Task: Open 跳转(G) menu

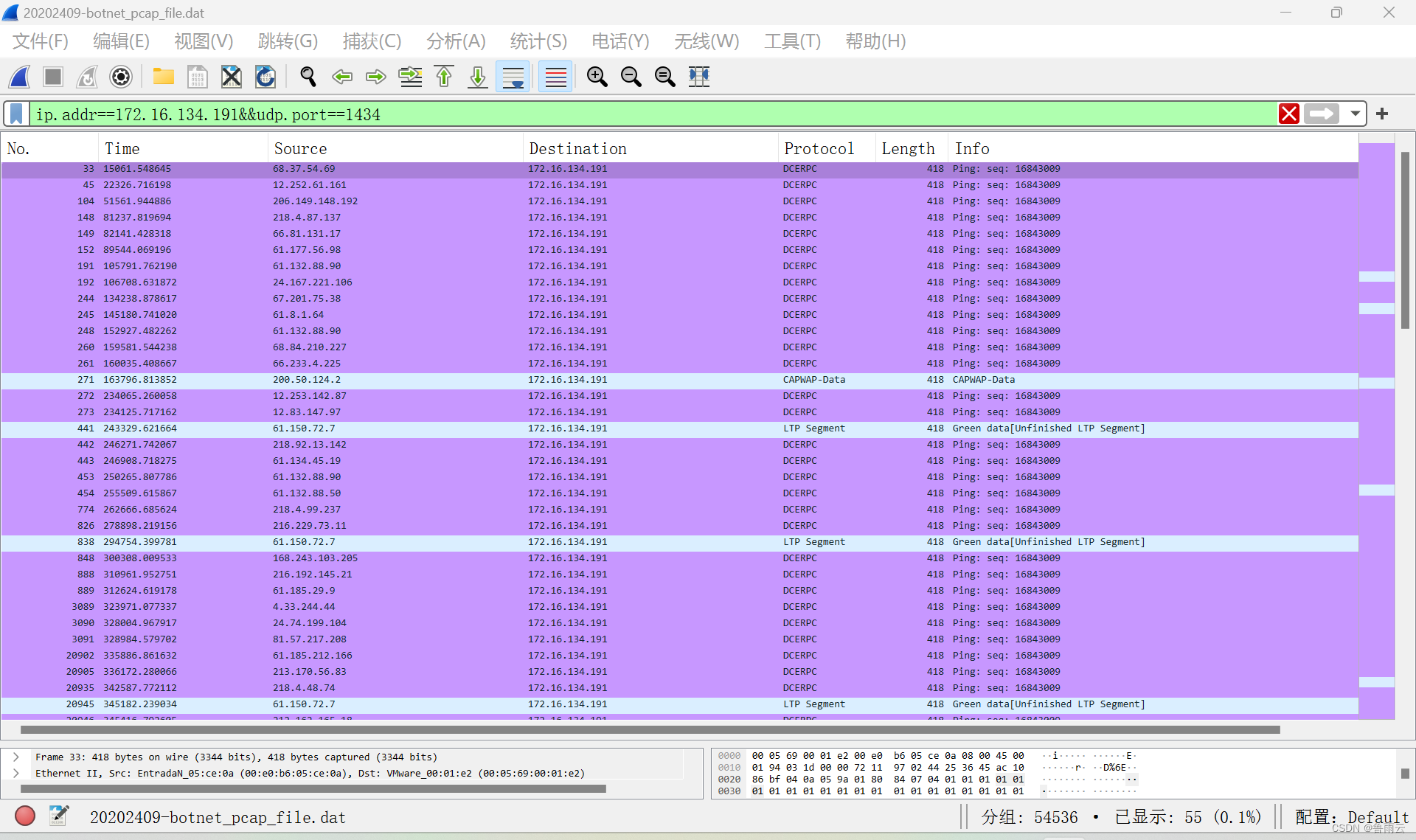Action: [288, 41]
